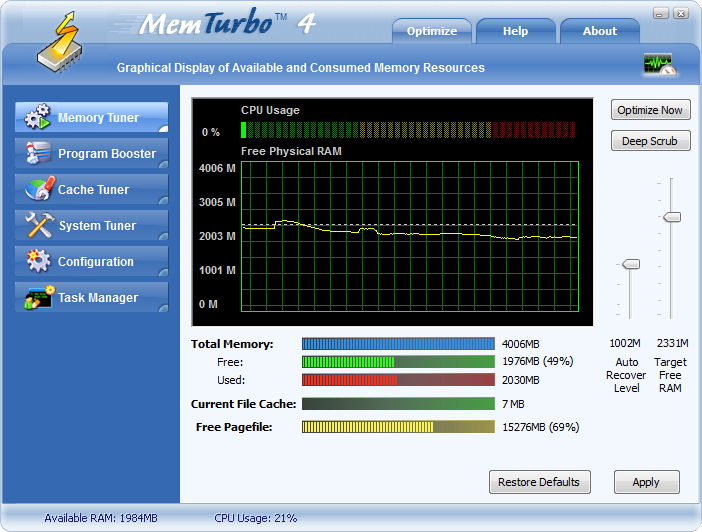Click the Free Physical RAM graph
702x532 pixels.
[x=410, y=236]
